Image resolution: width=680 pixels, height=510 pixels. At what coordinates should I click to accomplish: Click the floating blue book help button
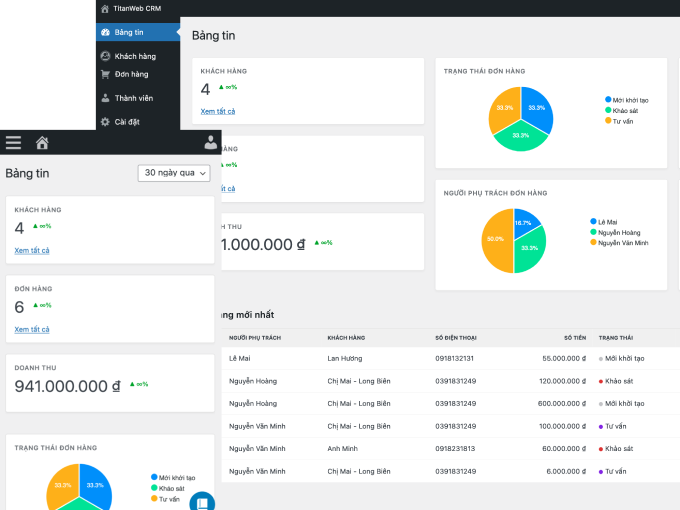click(x=202, y=502)
